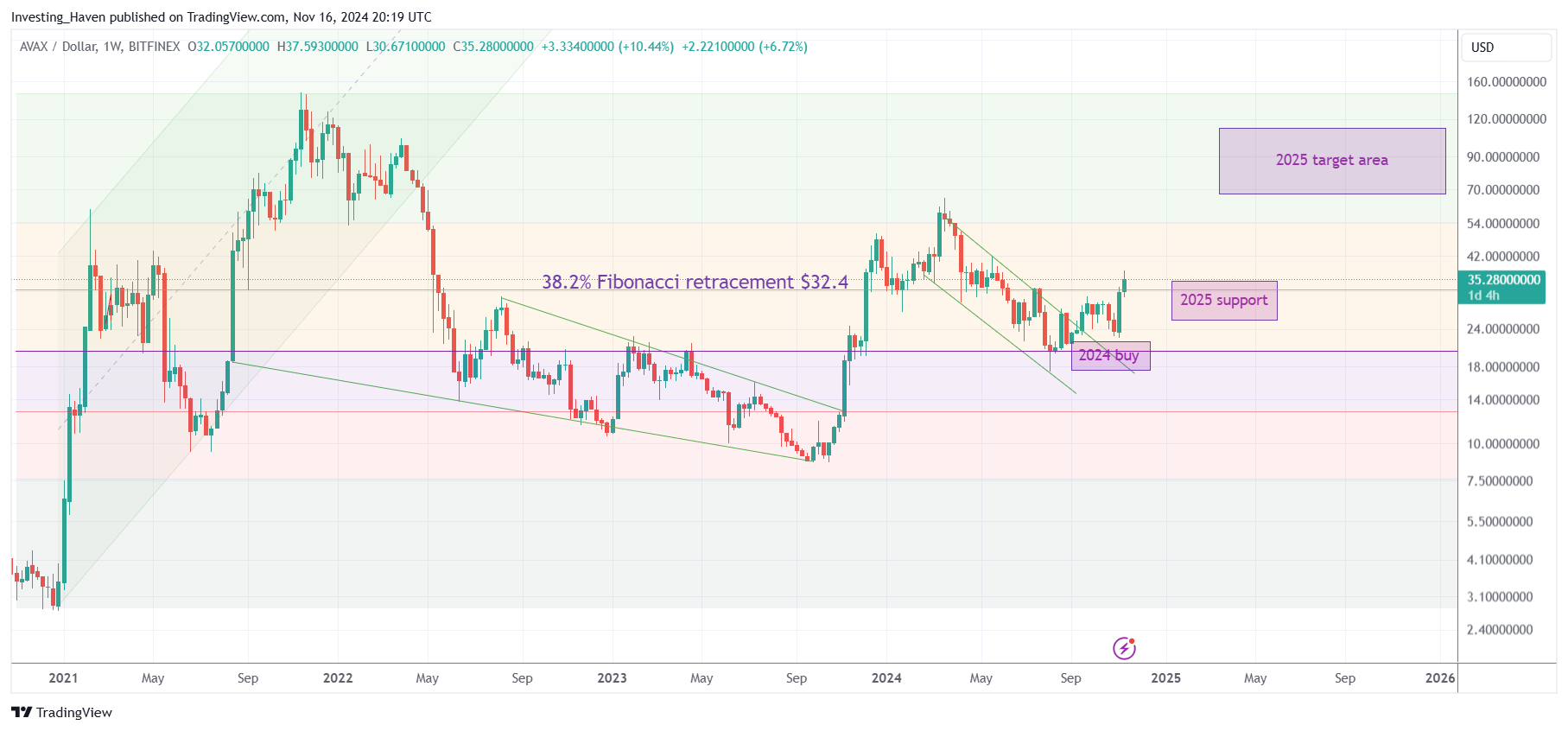
Task: Click the 2.40000000 price axis label
Action: click(x=1500, y=630)
